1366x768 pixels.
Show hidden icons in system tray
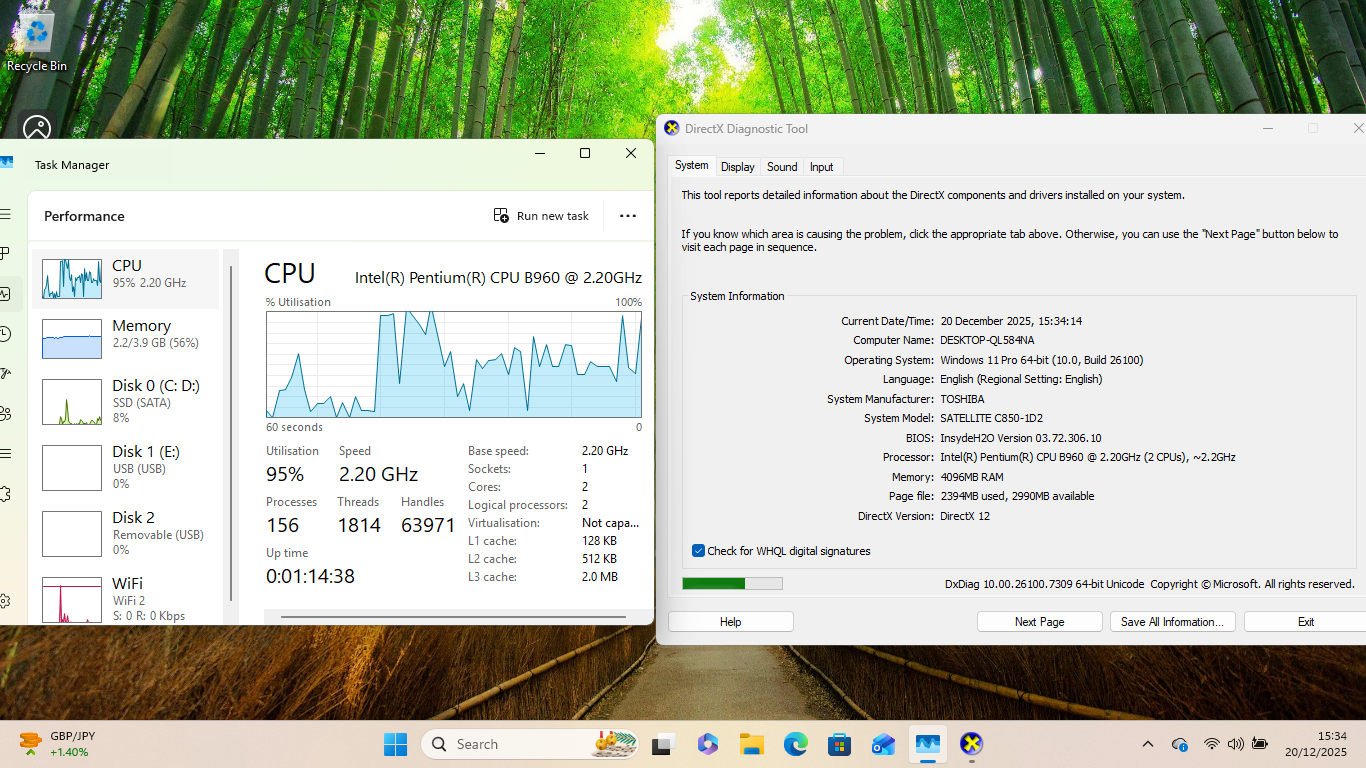pyautogui.click(x=1148, y=743)
